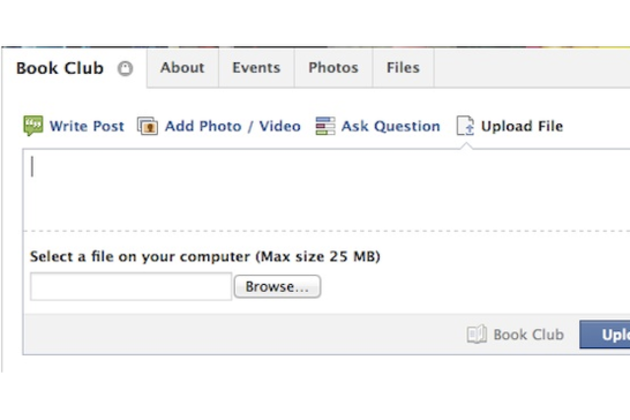Open the Photos tab
This screenshot has width=630, height=420.
[x=333, y=68]
